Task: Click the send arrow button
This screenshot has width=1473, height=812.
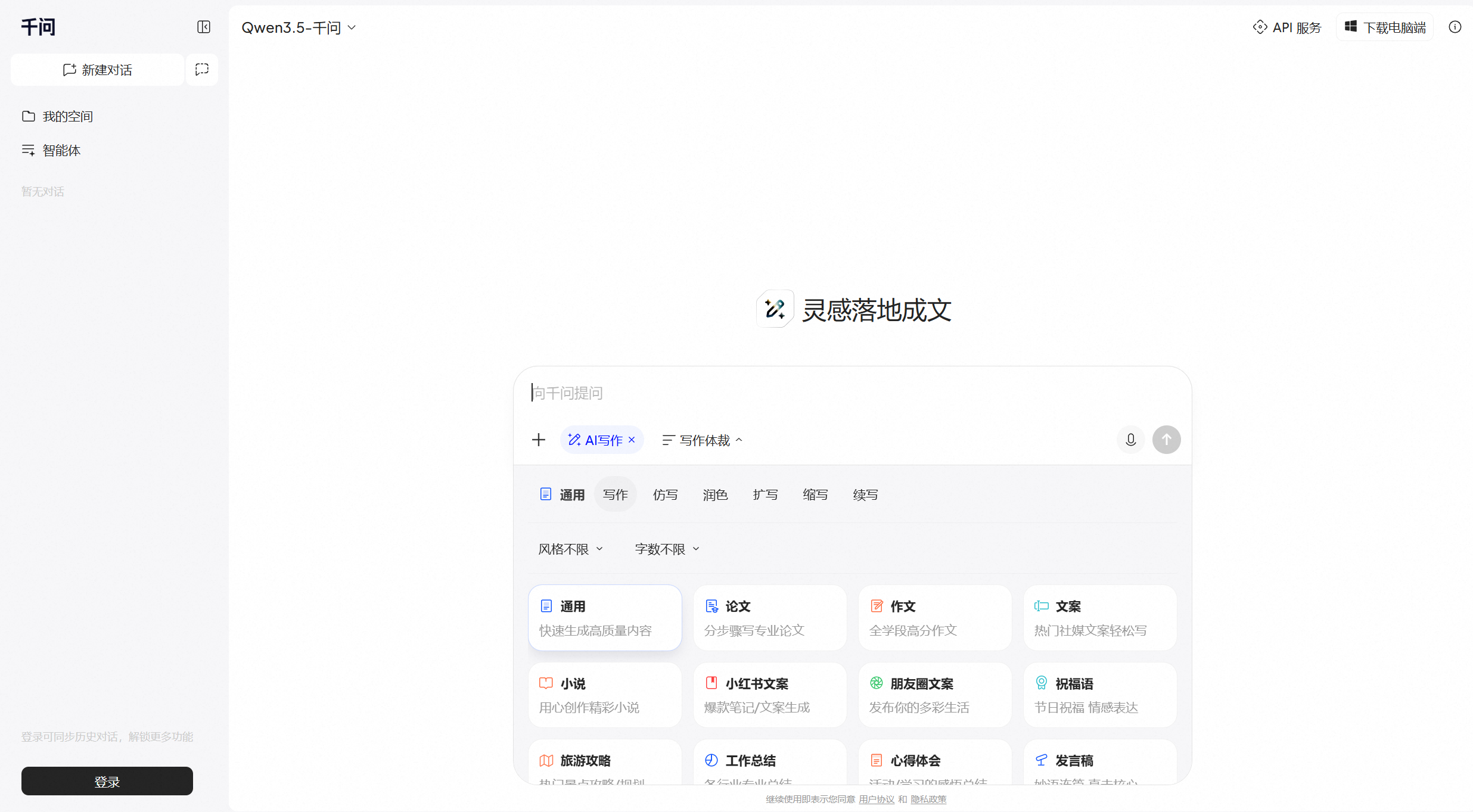Action: pyautogui.click(x=1166, y=440)
